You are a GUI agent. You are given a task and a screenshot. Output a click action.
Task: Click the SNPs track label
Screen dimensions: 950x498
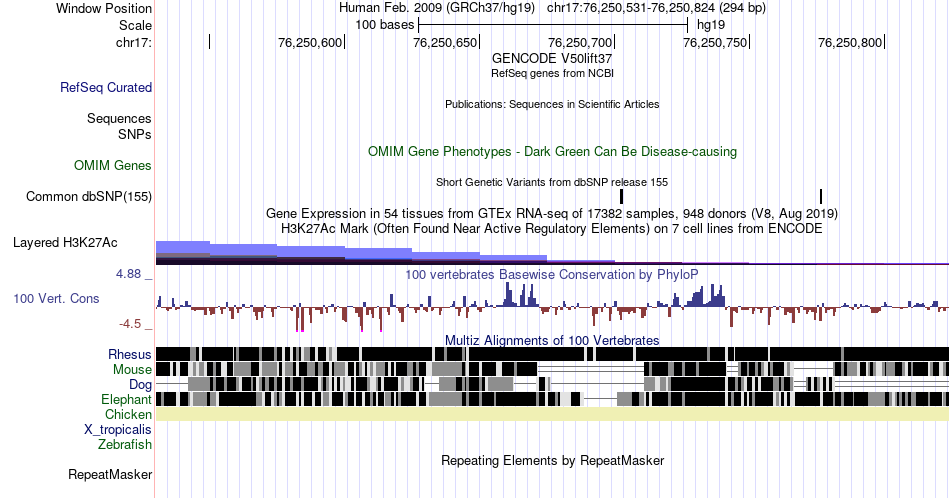(135, 134)
